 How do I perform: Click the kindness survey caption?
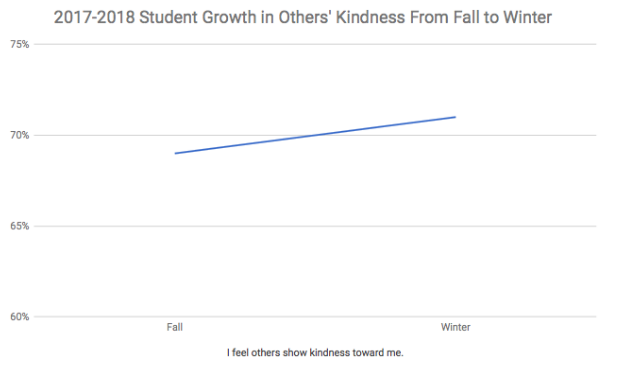tap(315, 352)
